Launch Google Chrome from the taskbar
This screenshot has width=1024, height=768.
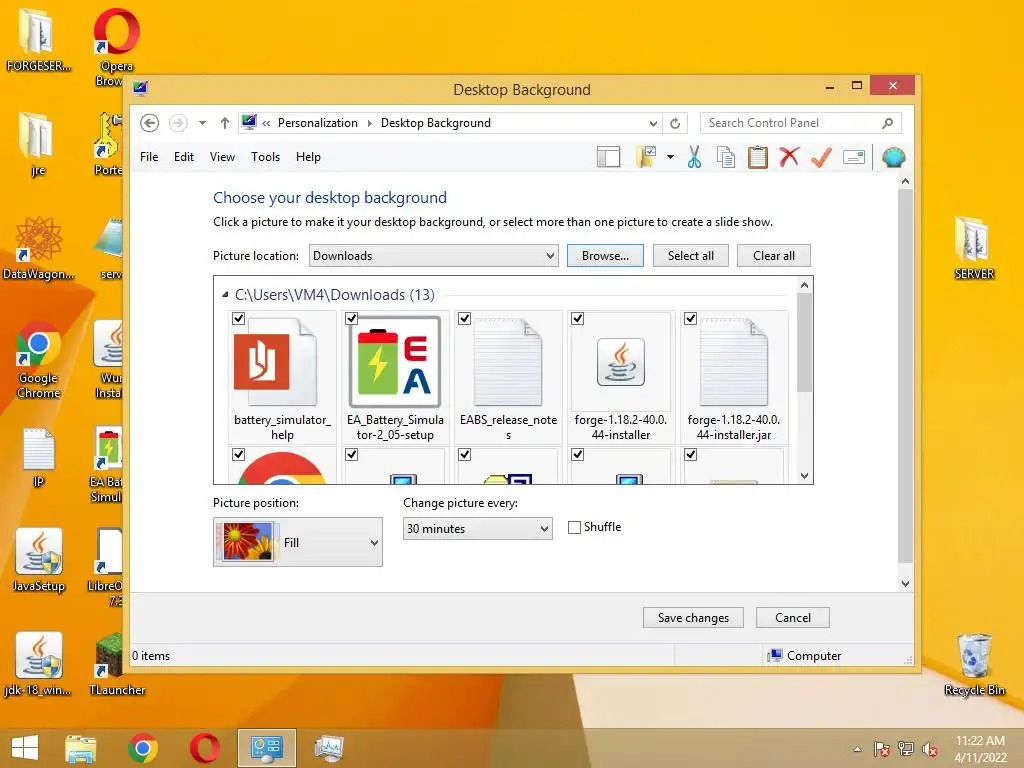click(x=143, y=748)
